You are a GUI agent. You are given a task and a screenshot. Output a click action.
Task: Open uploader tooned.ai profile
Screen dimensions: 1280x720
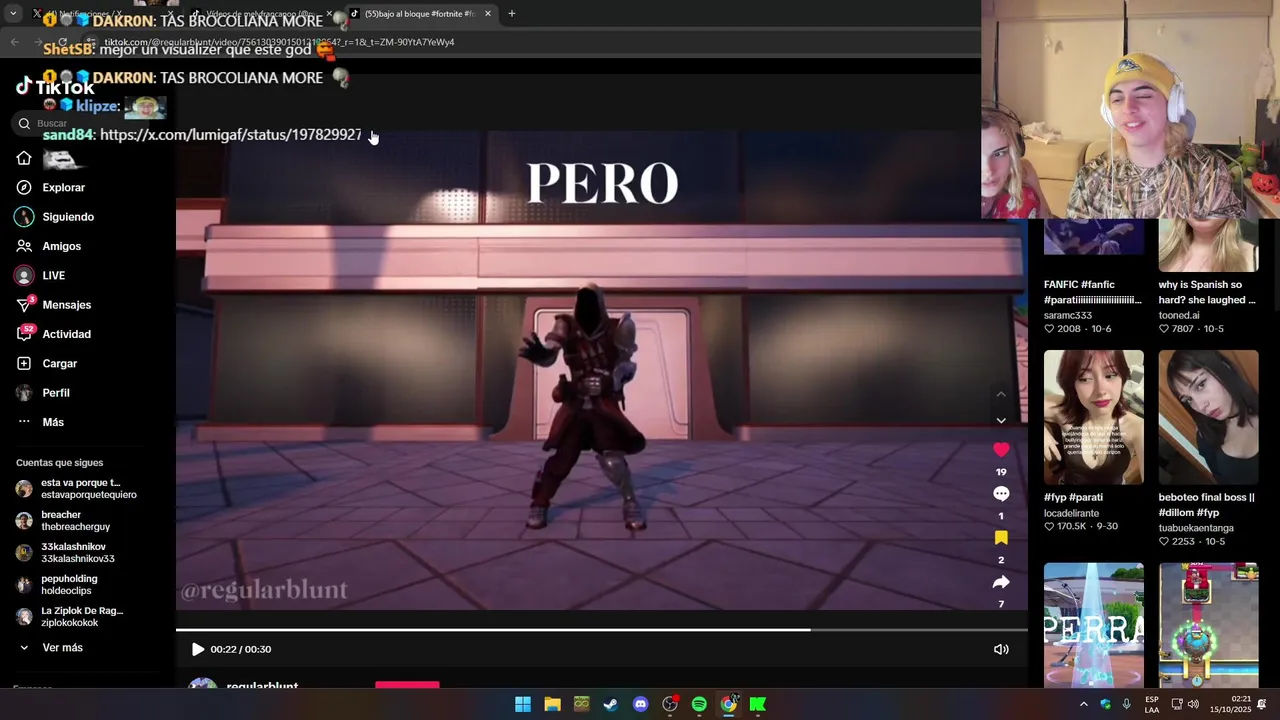[1179, 315]
